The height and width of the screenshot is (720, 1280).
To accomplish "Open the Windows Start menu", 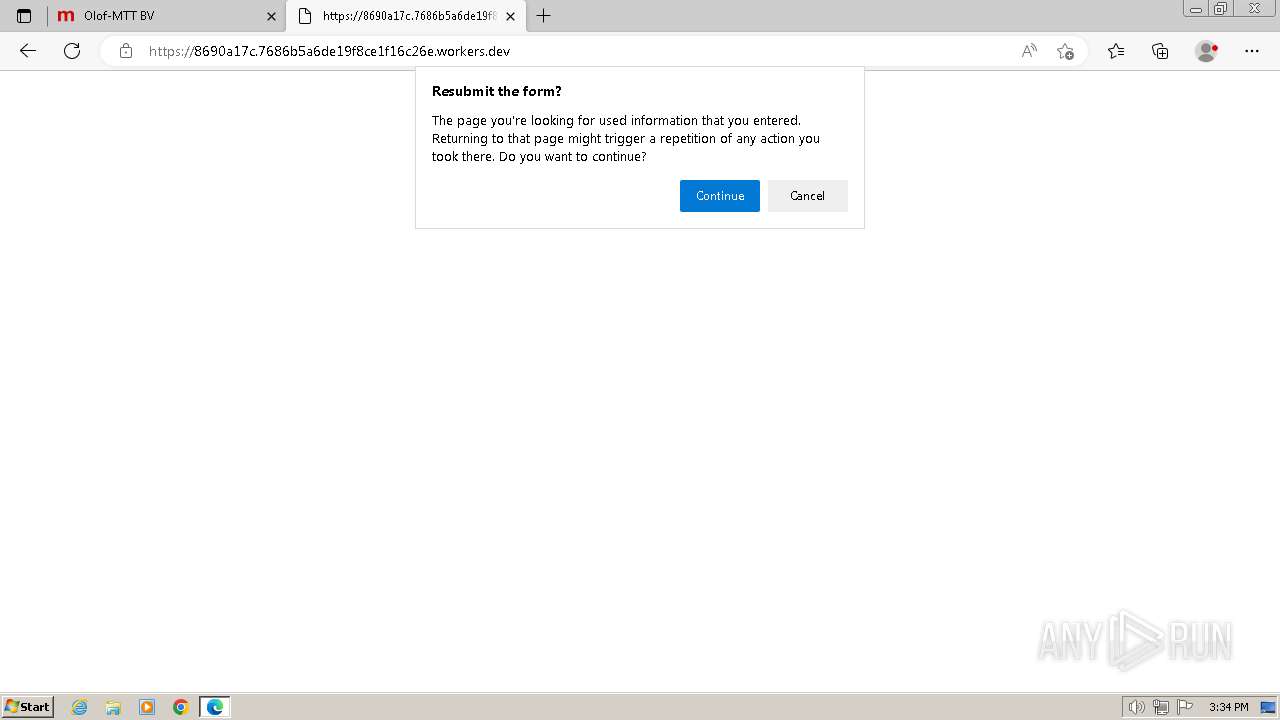I will pos(27,707).
